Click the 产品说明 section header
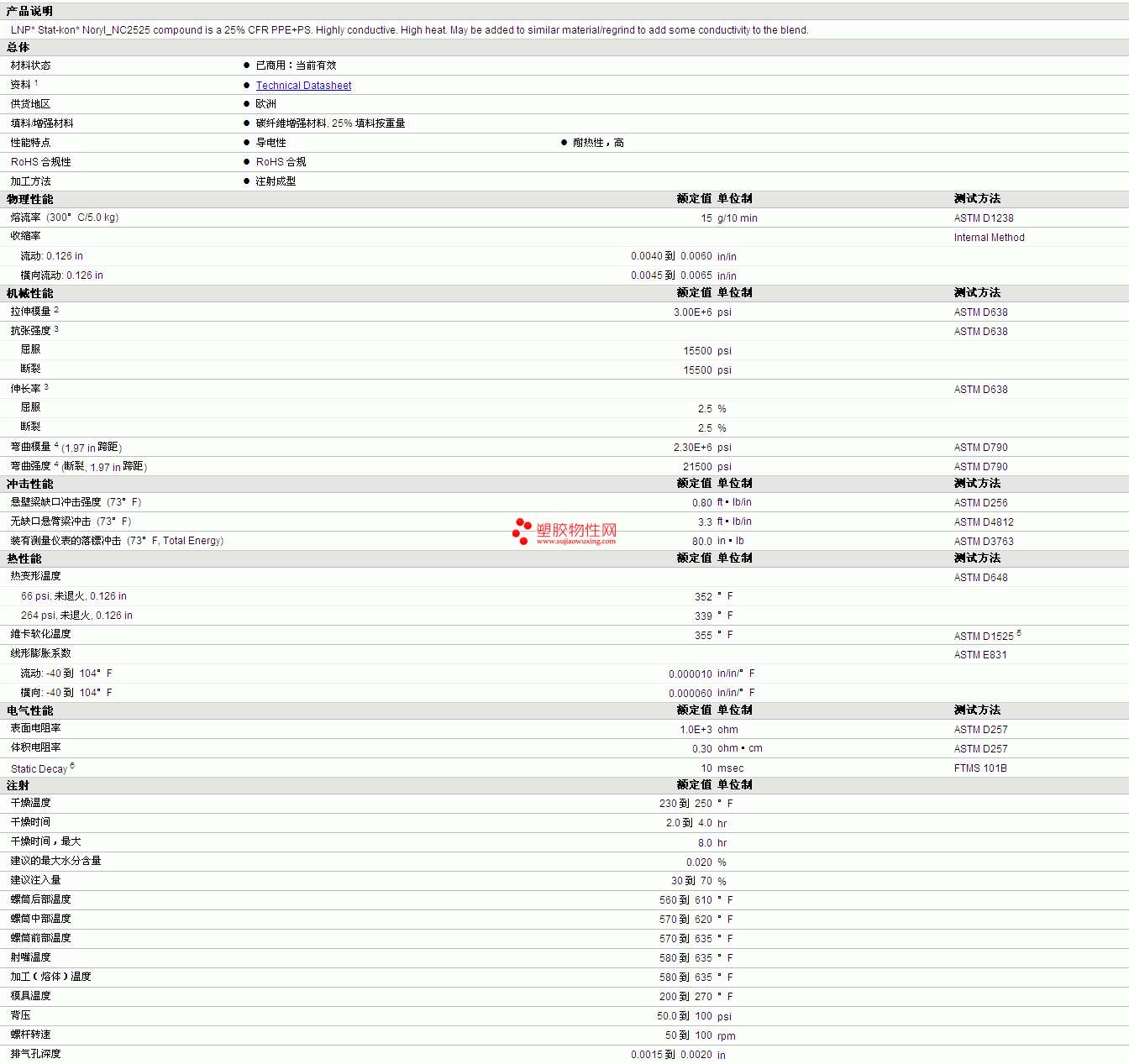The image size is (1129, 1064). (29, 11)
